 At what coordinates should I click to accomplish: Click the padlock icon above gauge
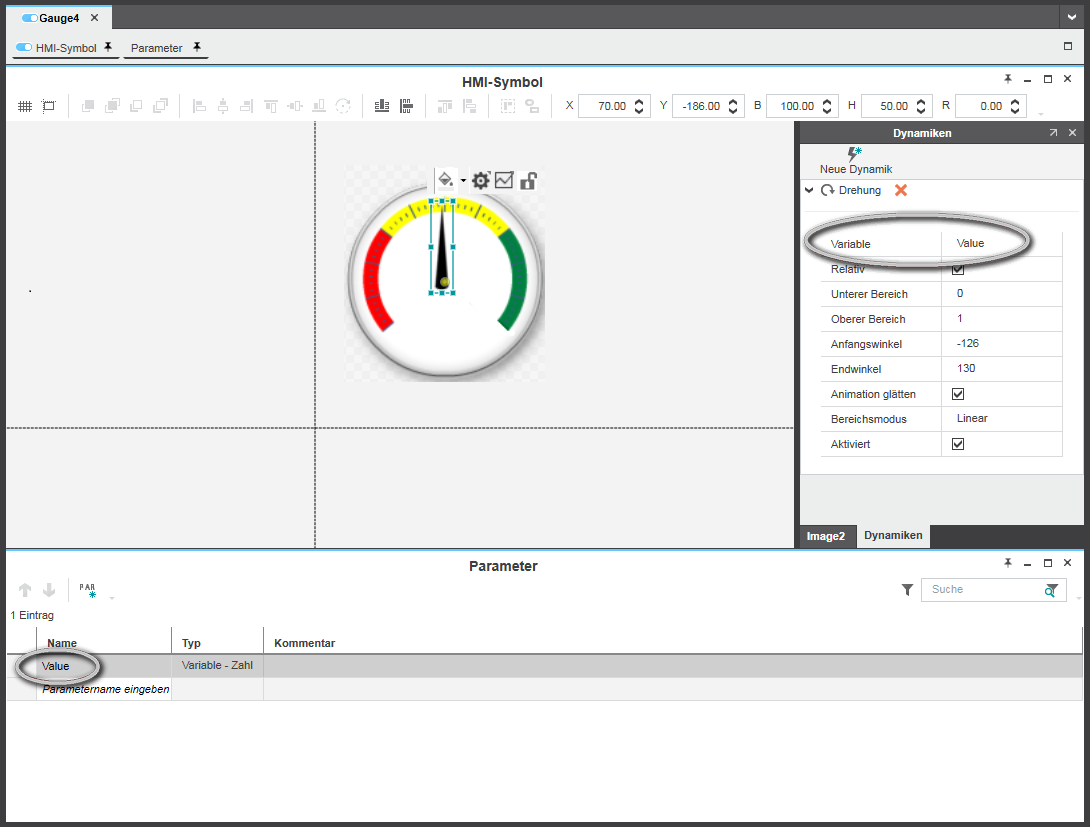point(528,180)
